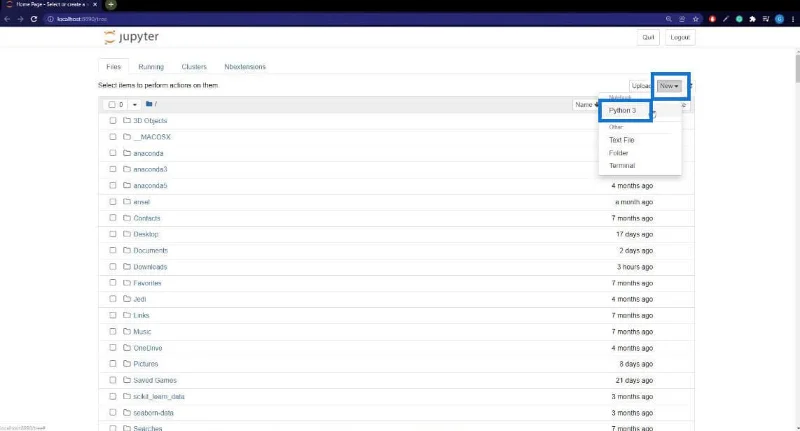Click the folder icon next to seaborn-data
The height and width of the screenshot is (431, 800).
127,413
